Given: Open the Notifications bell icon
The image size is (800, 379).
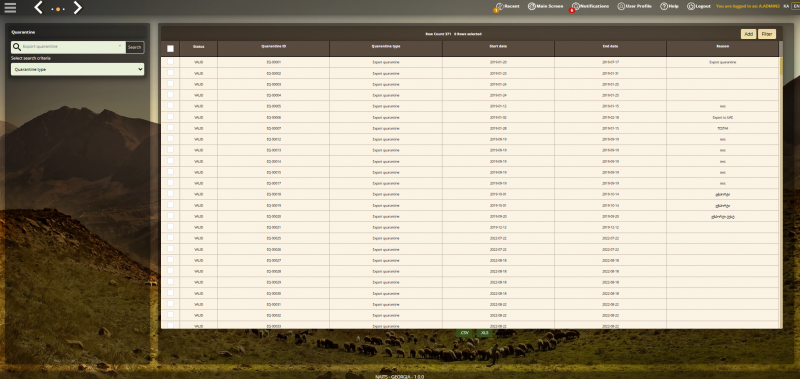Looking at the screenshot, I should [575, 7].
